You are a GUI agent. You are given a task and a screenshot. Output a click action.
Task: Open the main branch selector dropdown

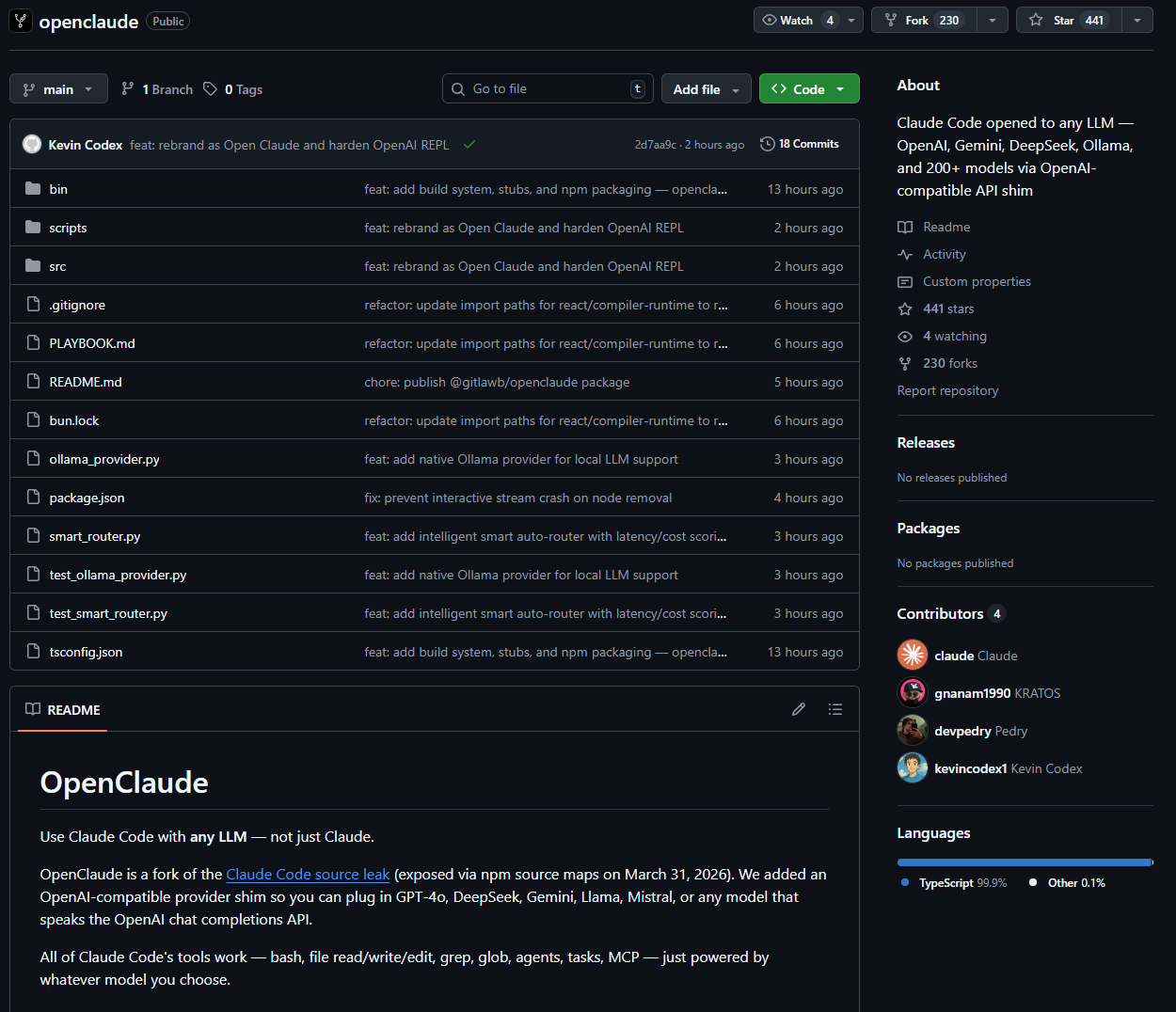(58, 88)
